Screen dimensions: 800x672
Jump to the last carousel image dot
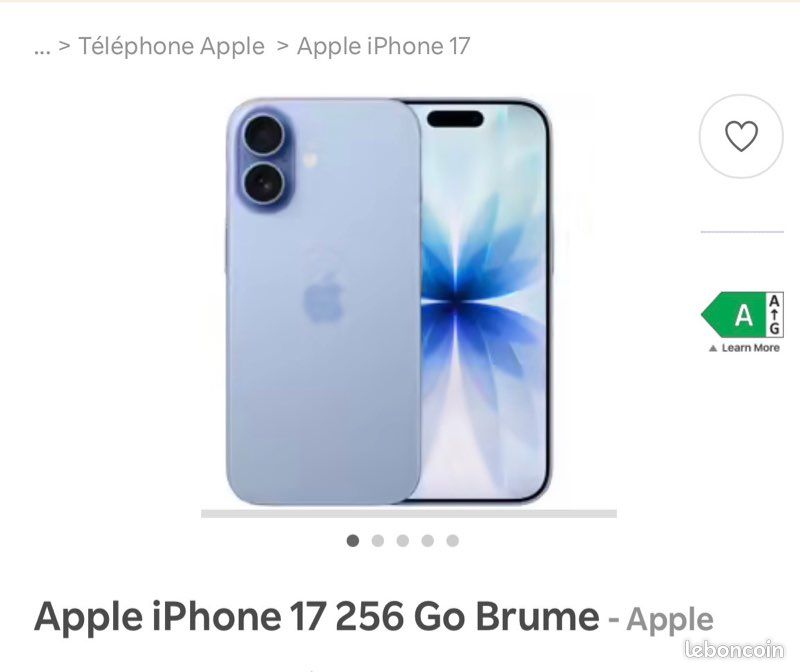pos(453,540)
